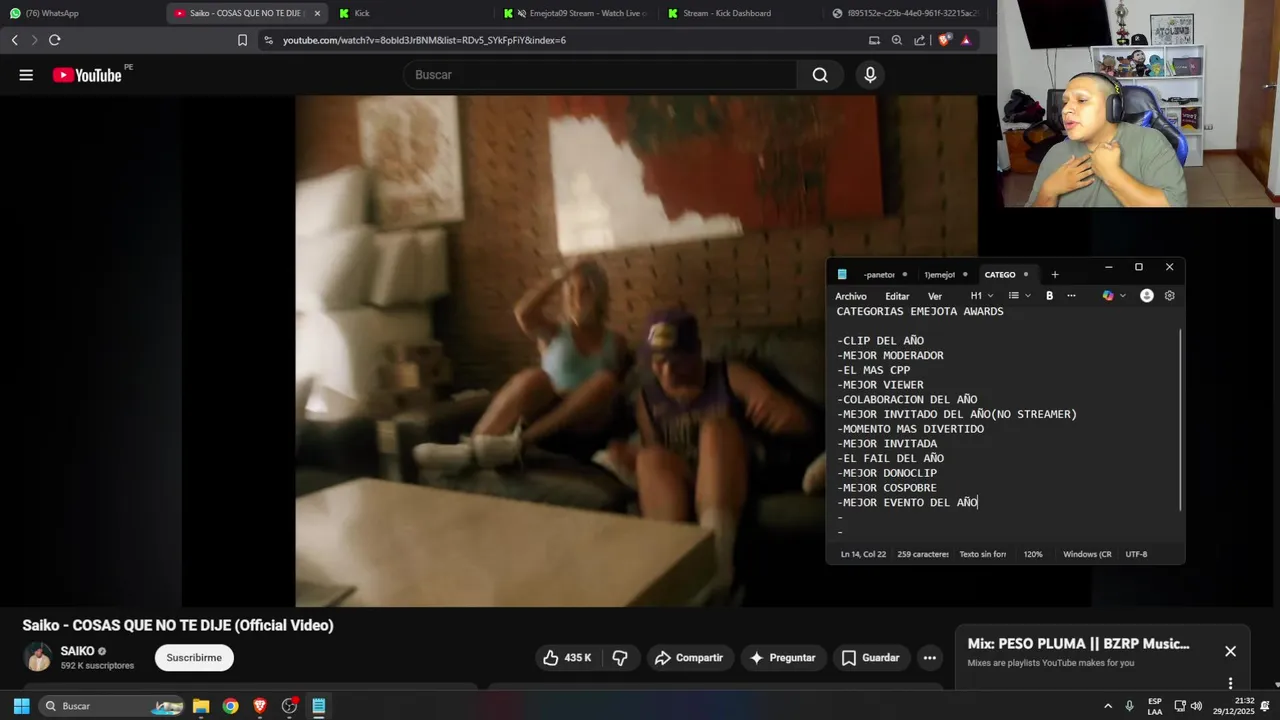Switch to the 1)emejot Notepad tab
The height and width of the screenshot is (720, 1280).
coord(945,274)
